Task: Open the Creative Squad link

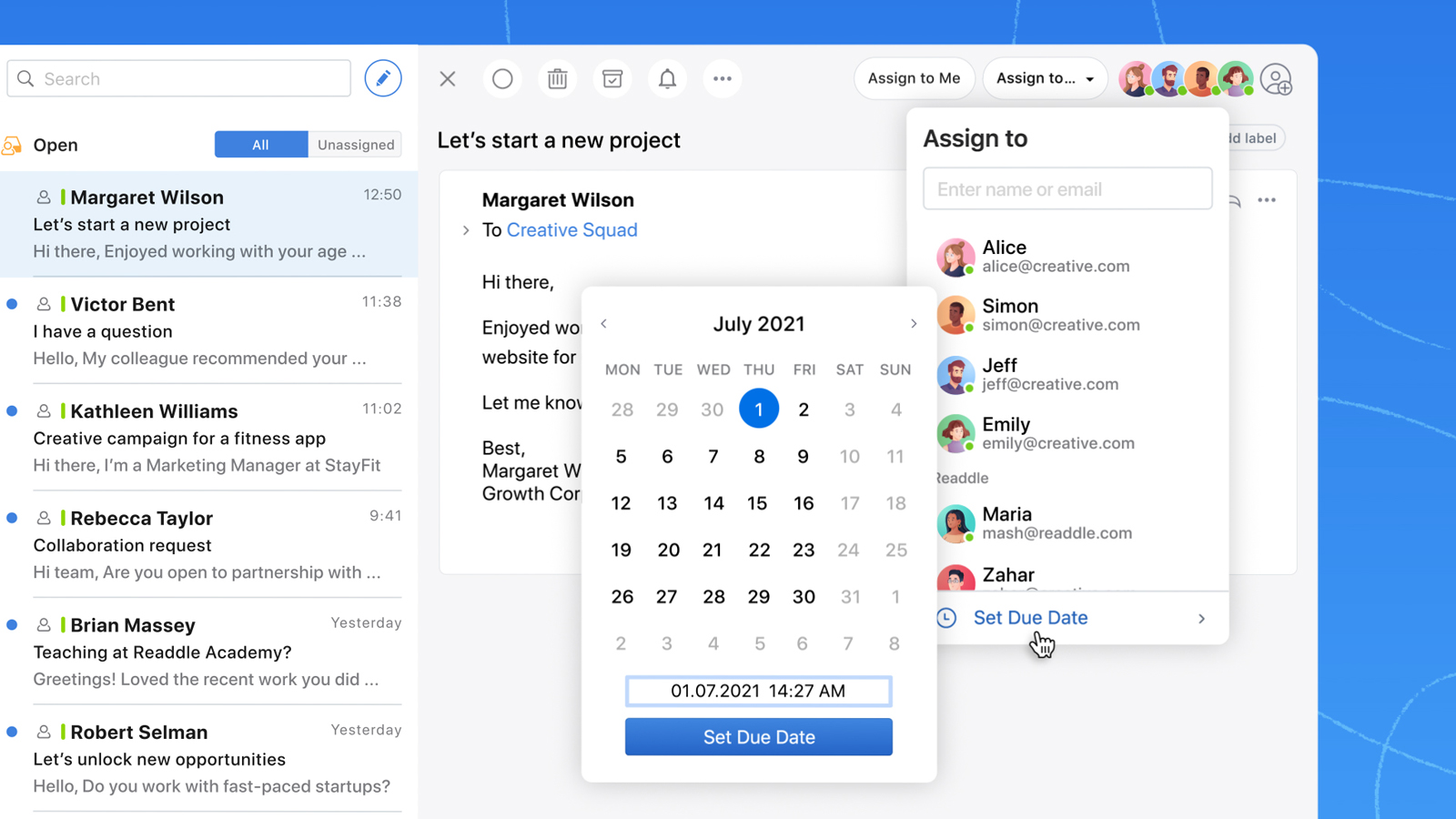Action: click(x=571, y=230)
